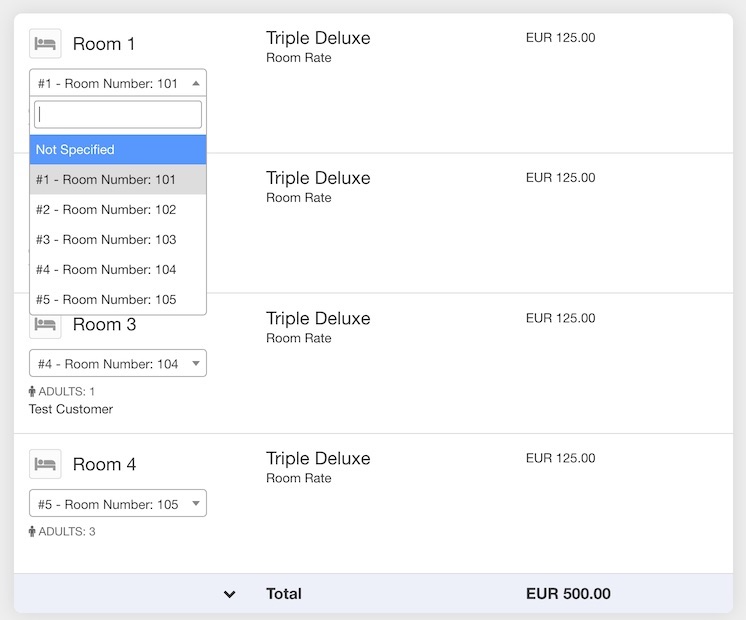
Task: Click the Room 3 heading
Action: coord(104,325)
